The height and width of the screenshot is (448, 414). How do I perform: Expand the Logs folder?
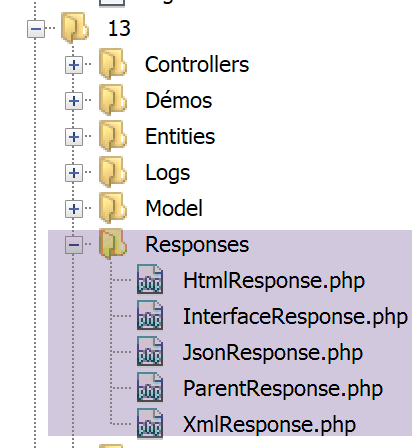click(74, 173)
